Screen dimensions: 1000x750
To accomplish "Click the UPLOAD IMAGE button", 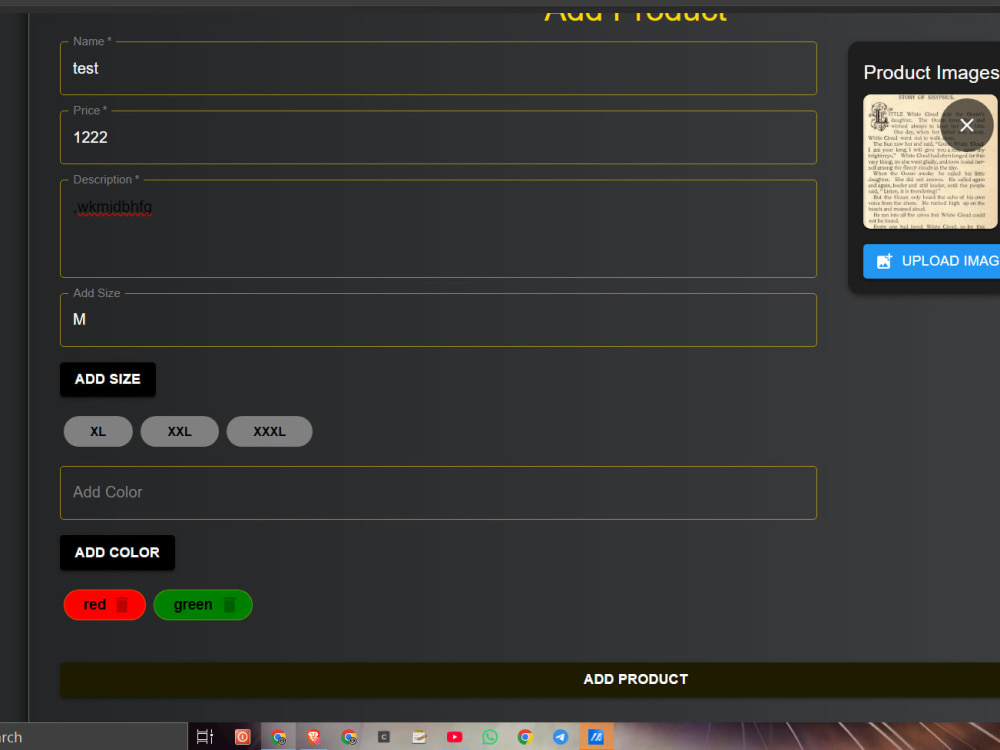I will [931, 261].
